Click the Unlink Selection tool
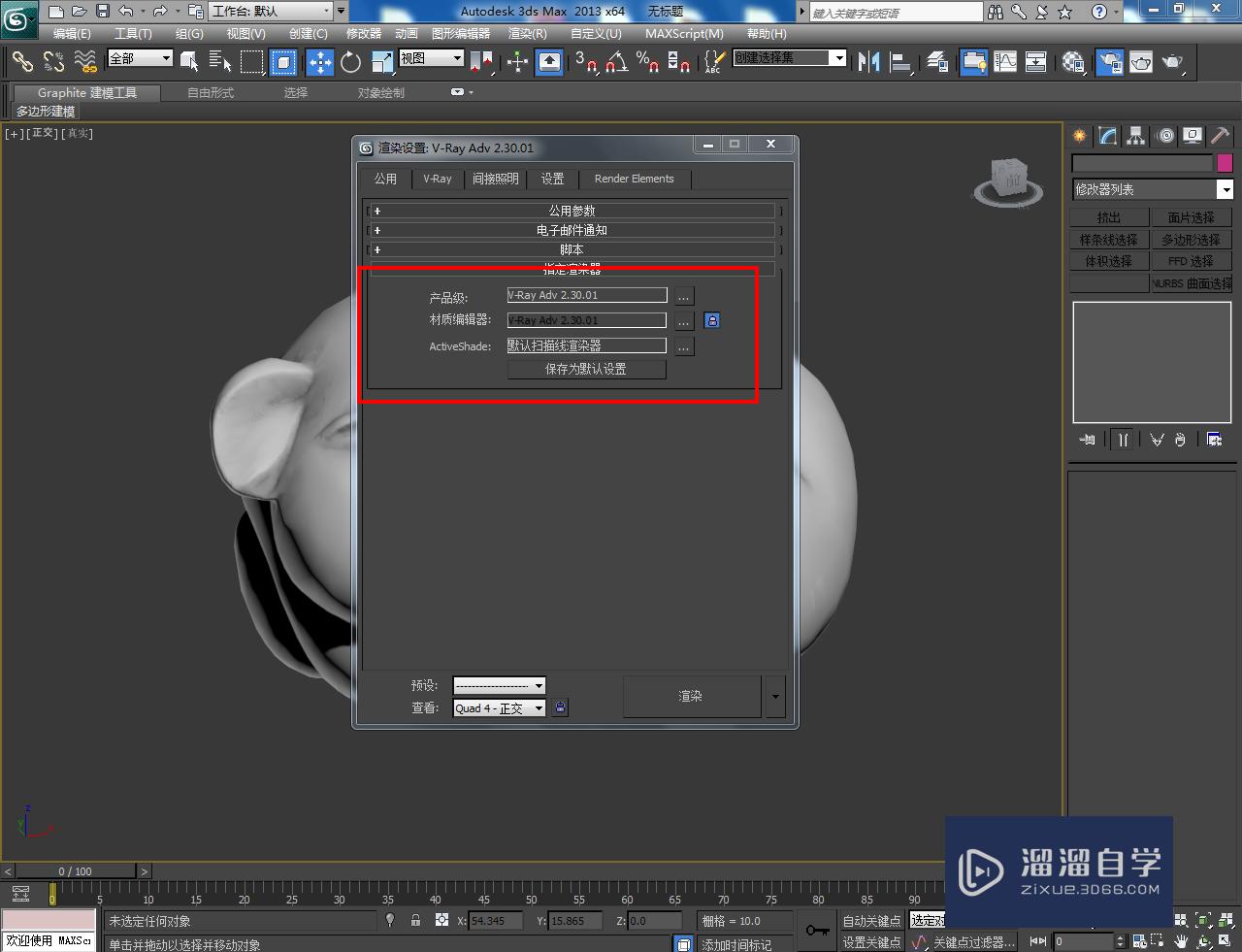1242x952 pixels. pyautogui.click(x=53, y=62)
